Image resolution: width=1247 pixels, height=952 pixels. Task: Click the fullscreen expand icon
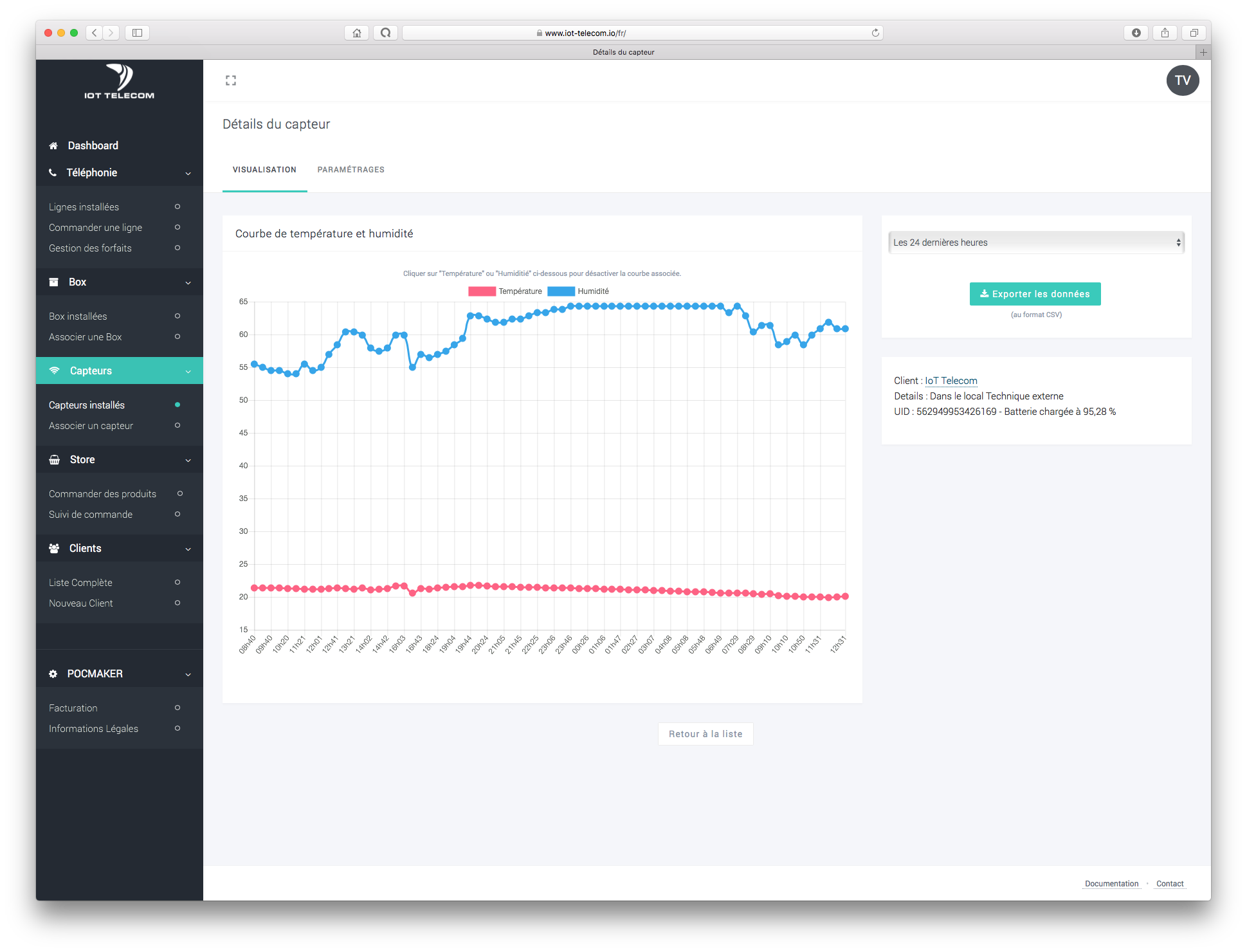click(x=231, y=80)
